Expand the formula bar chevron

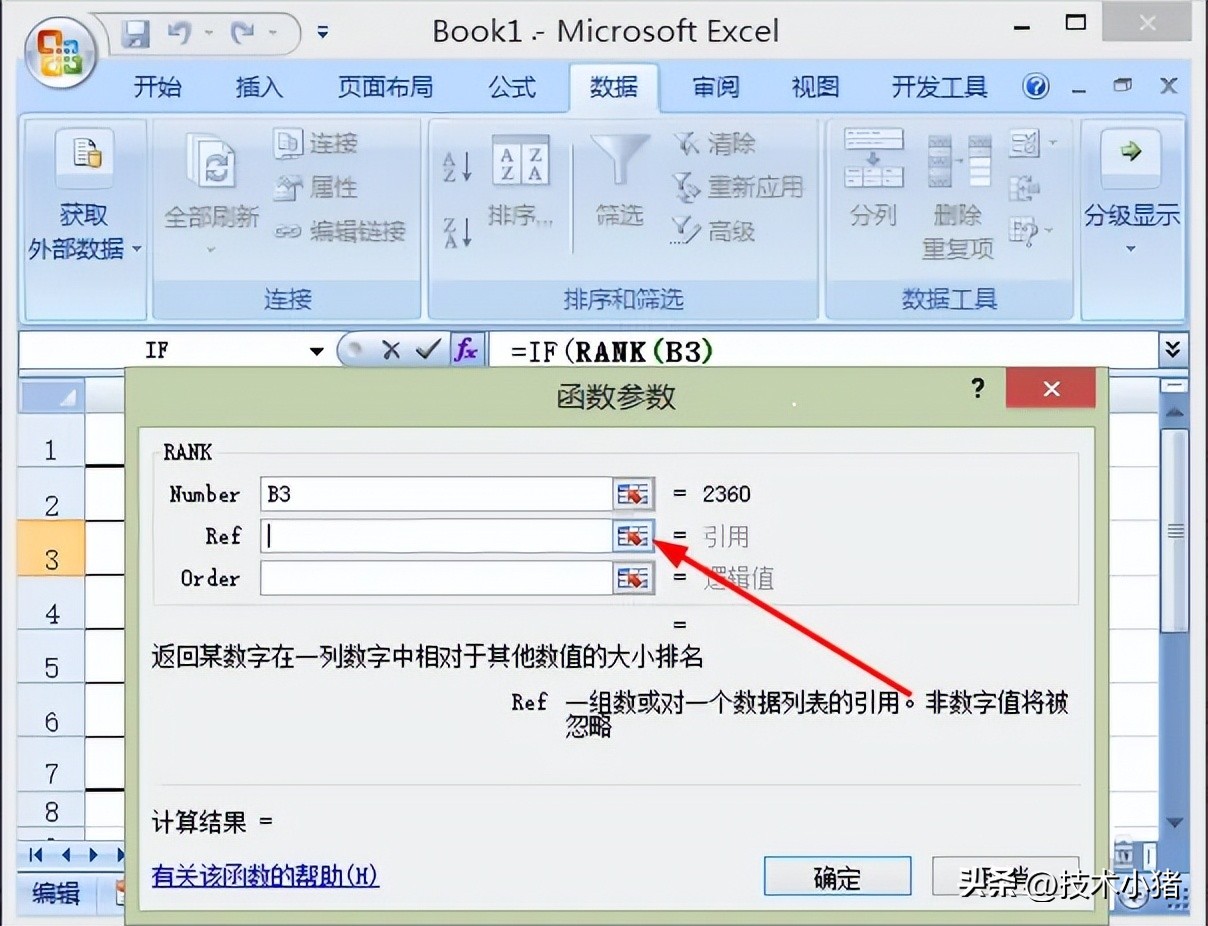[x=1172, y=350]
